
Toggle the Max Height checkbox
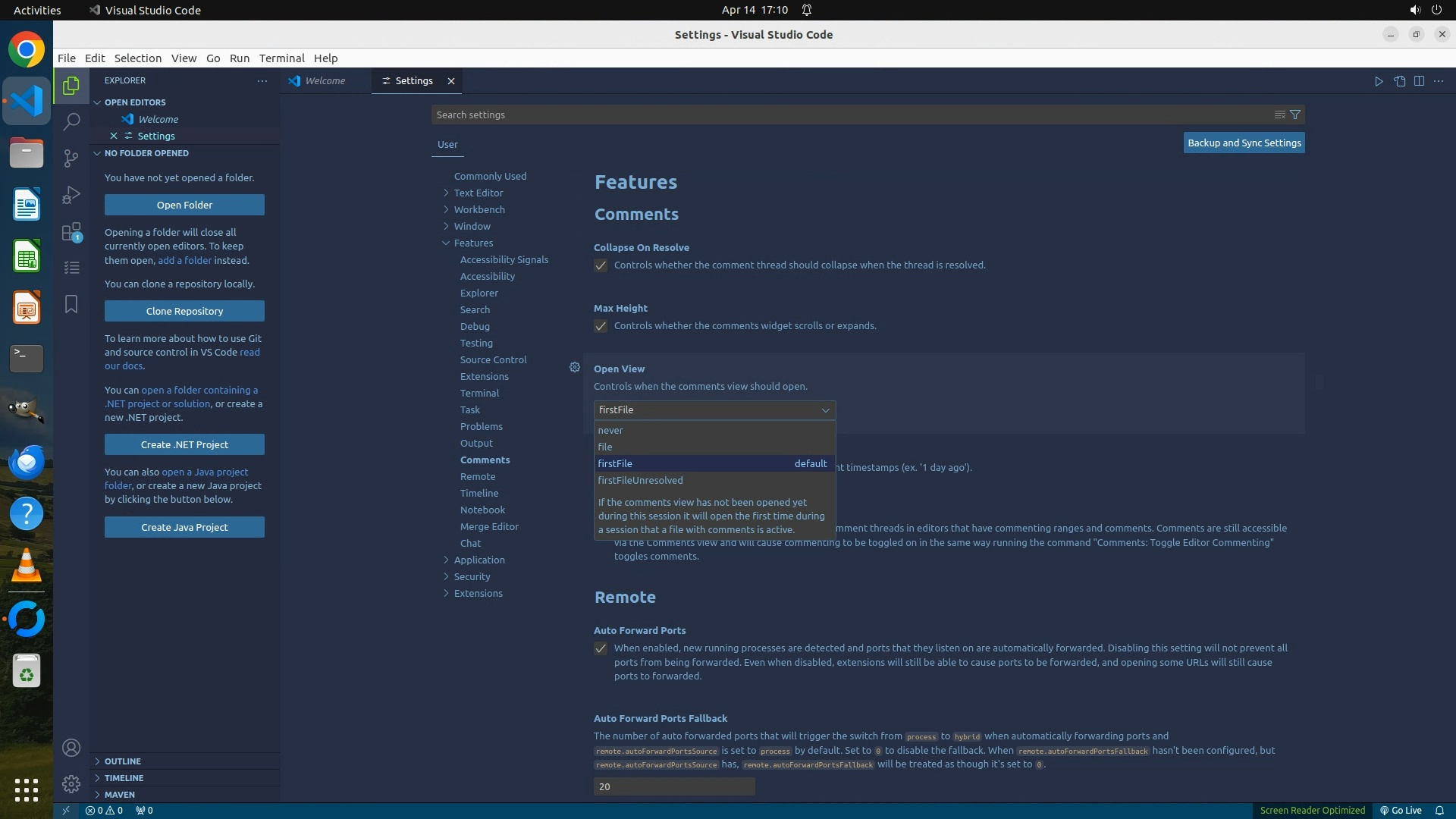tap(601, 326)
